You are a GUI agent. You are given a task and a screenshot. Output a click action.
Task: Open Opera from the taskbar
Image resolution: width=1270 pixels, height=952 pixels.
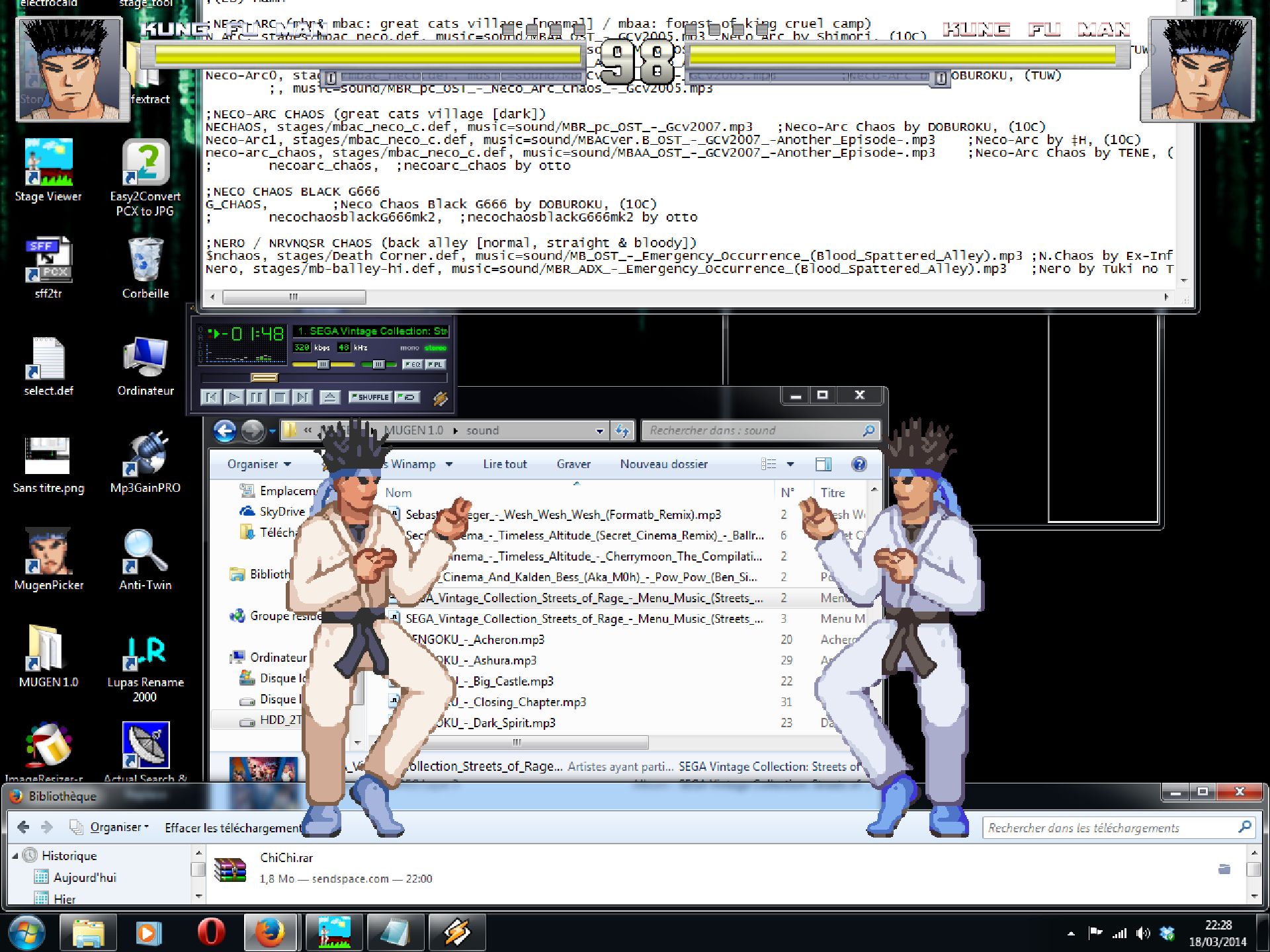tap(211, 932)
